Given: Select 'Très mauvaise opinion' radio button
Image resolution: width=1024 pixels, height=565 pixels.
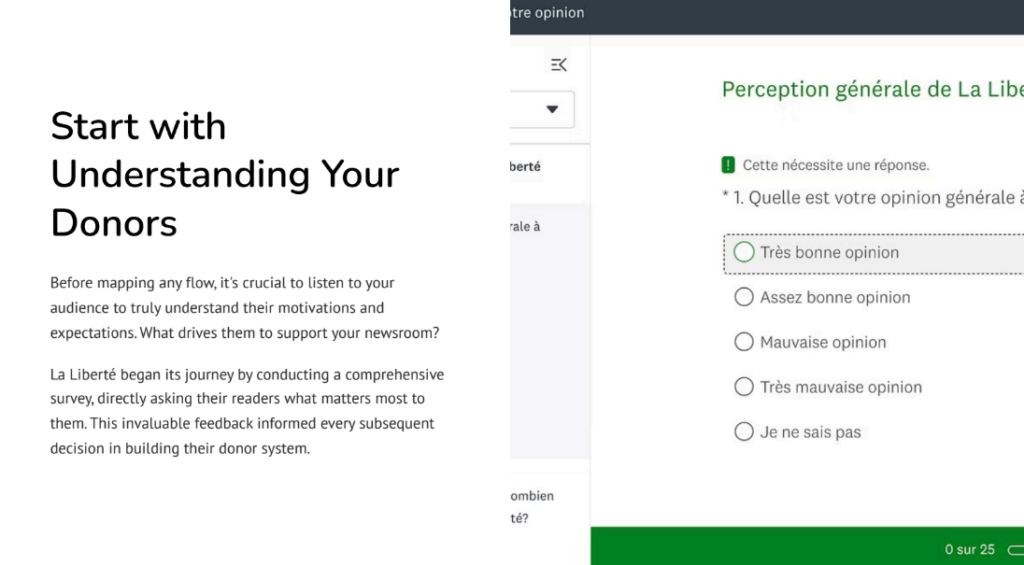Looking at the screenshot, I should click(x=744, y=387).
